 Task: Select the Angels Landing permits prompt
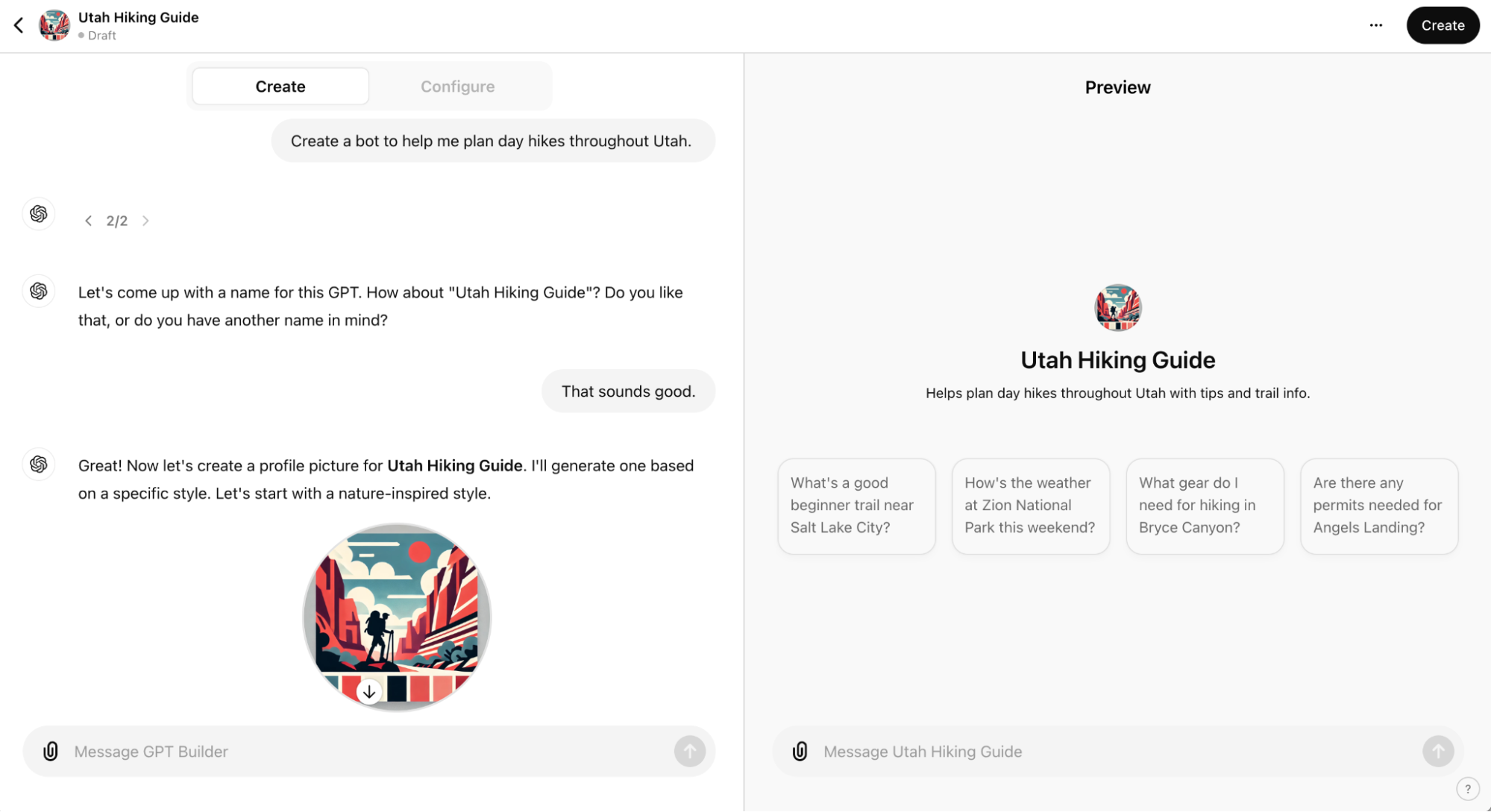pos(1378,506)
